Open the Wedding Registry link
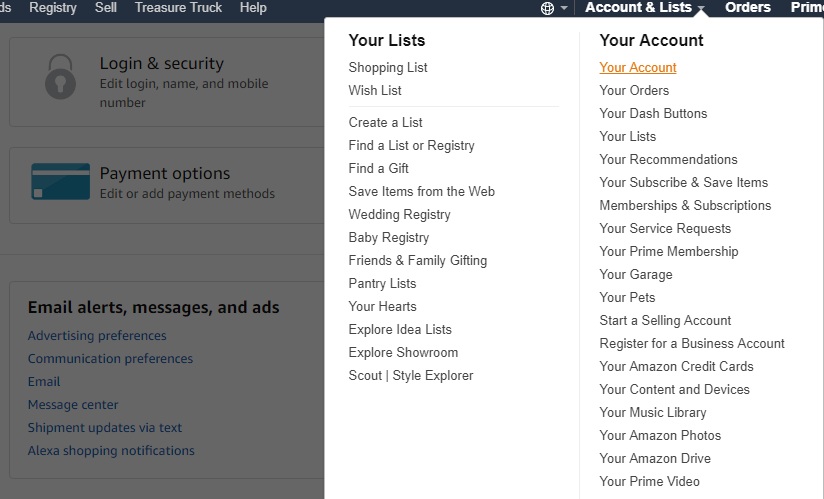Viewport: 824px width, 499px height. pos(399,215)
